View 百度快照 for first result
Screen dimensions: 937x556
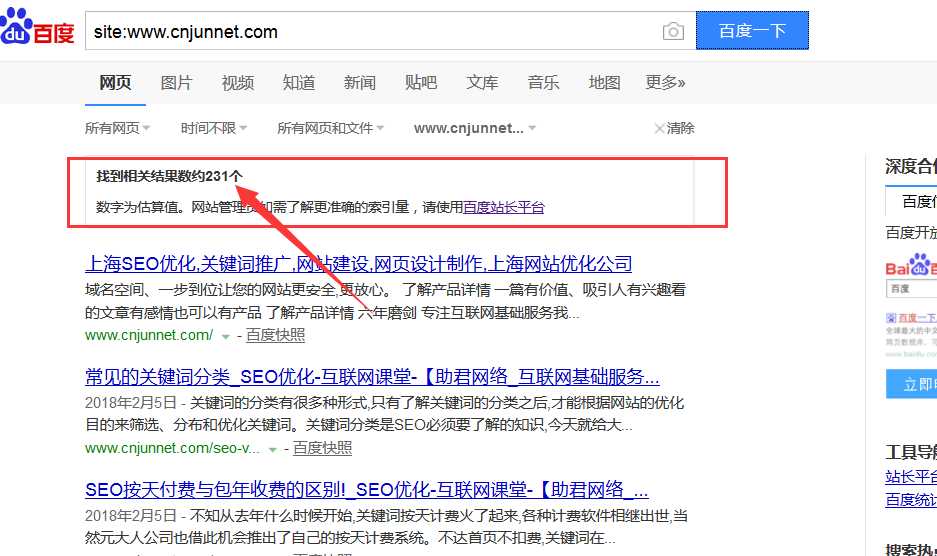pos(276,335)
